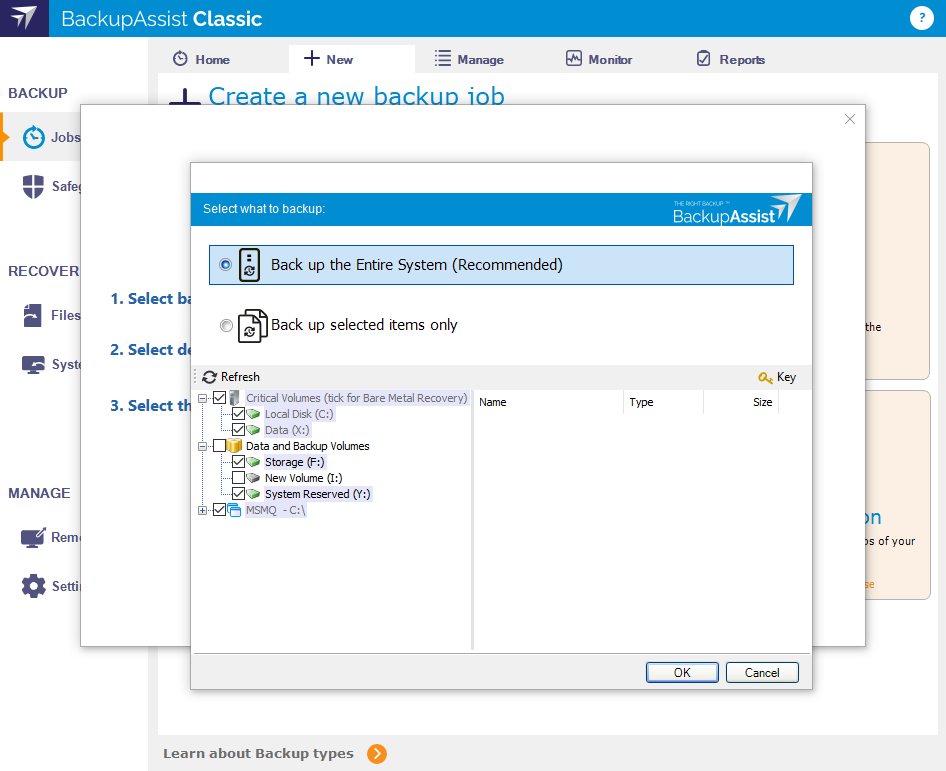Click the Critical Volumes server icon
This screenshot has width=946, height=771.
click(235, 398)
